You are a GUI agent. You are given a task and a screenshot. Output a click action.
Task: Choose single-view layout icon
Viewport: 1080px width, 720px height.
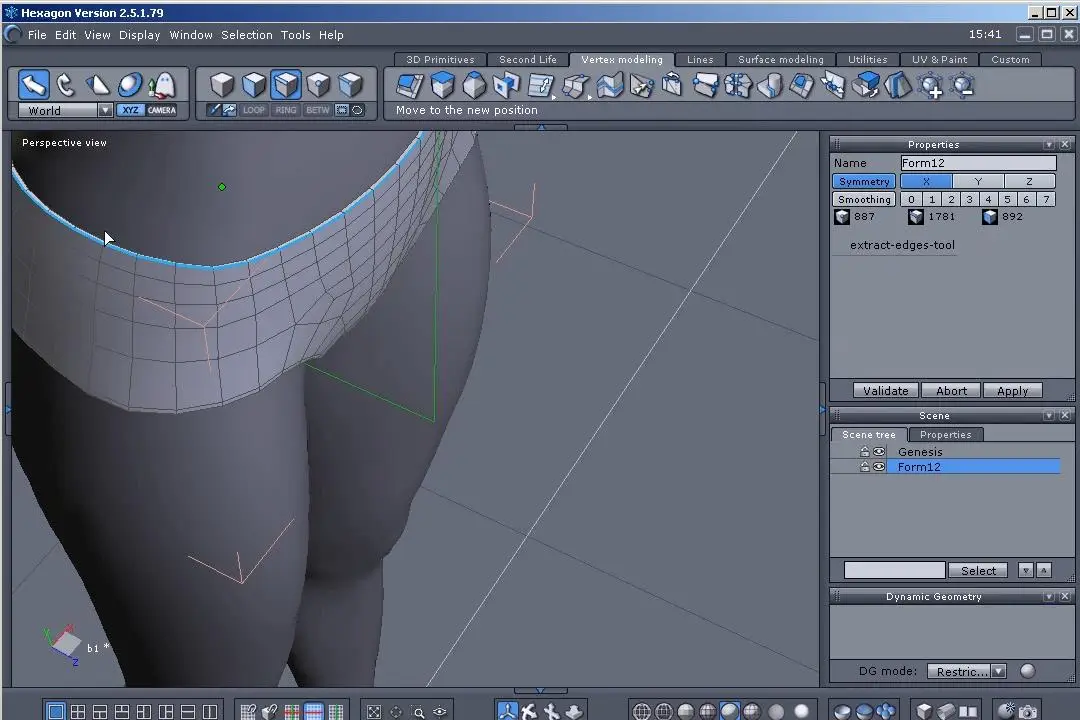click(x=56, y=711)
